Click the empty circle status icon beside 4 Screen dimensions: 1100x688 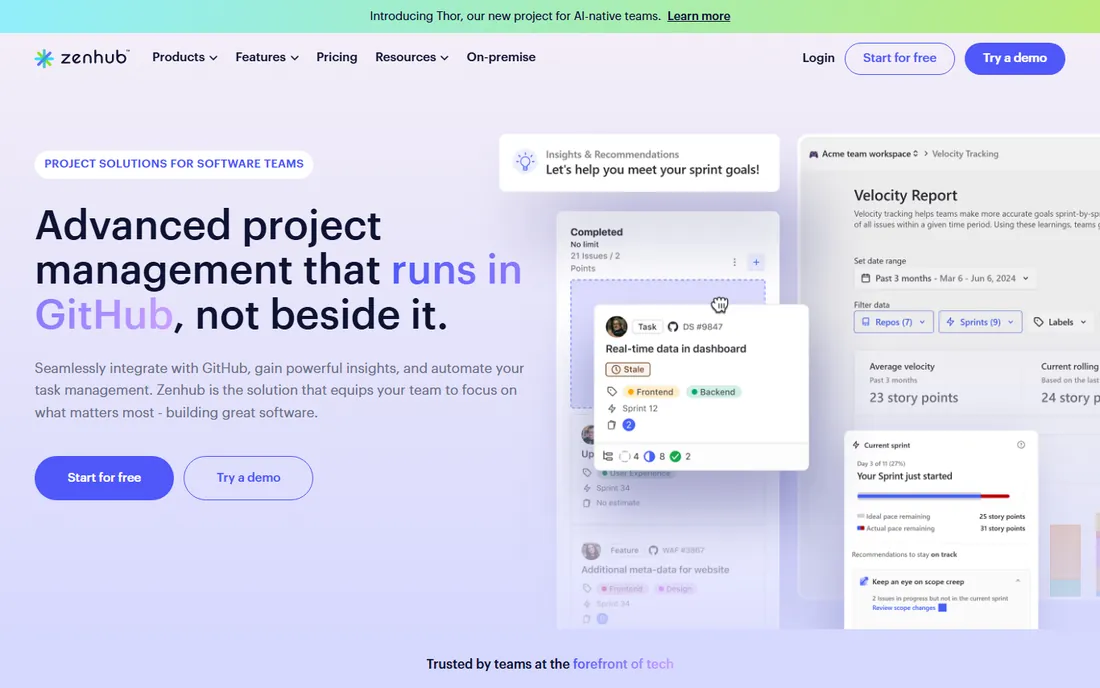624,457
